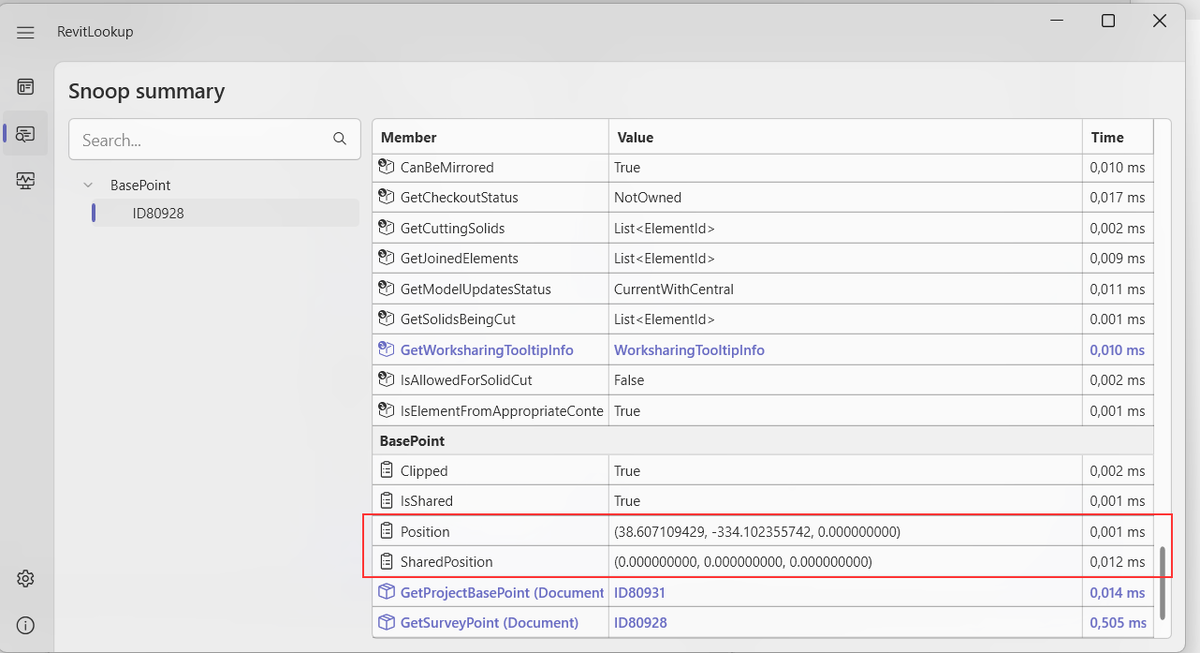
Task: Click the GetModelUpdatesStatus member name
Action: pyautogui.click(x=476, y=289)
